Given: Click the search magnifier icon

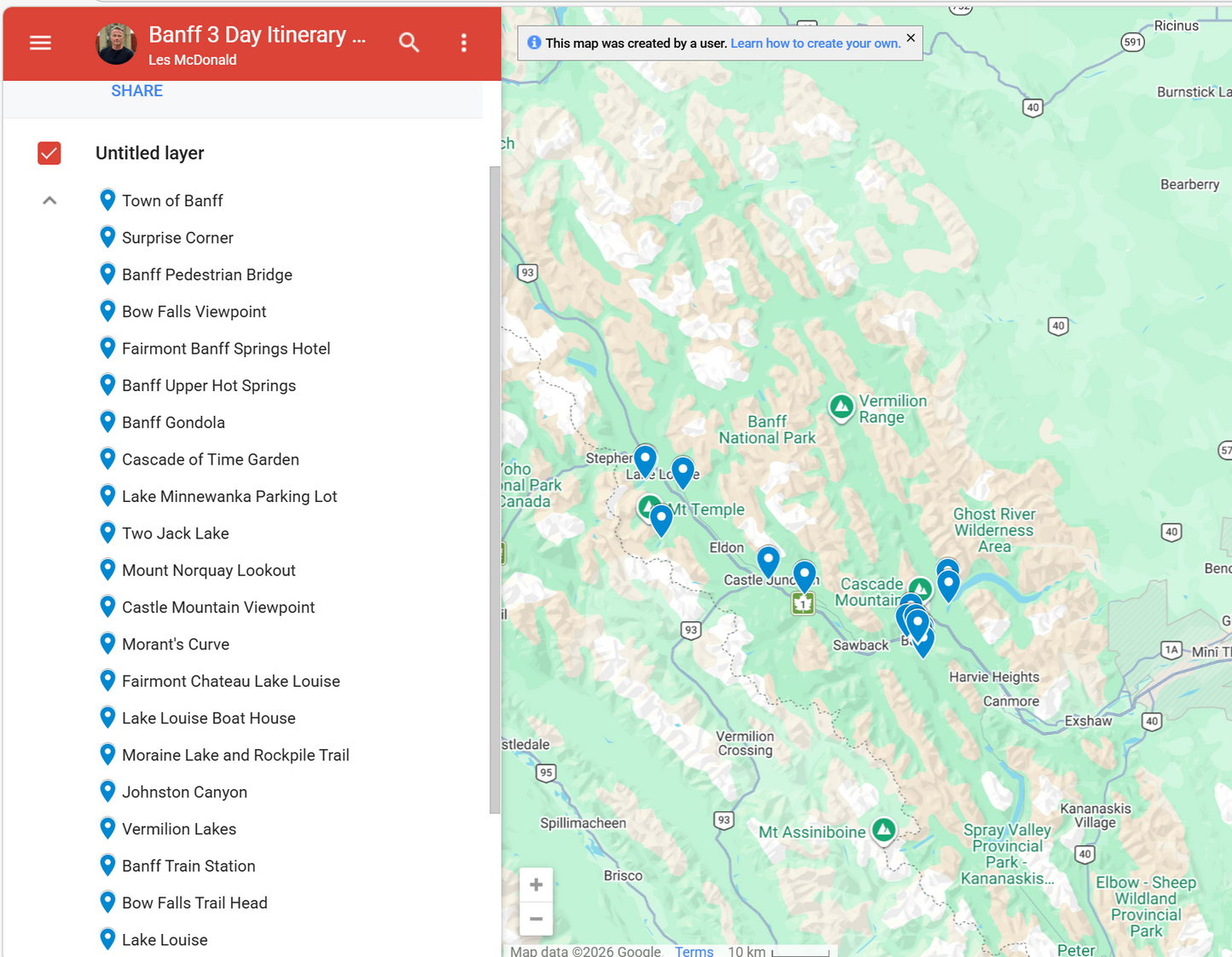Looking at the screenshot, I should coord(409,43).
